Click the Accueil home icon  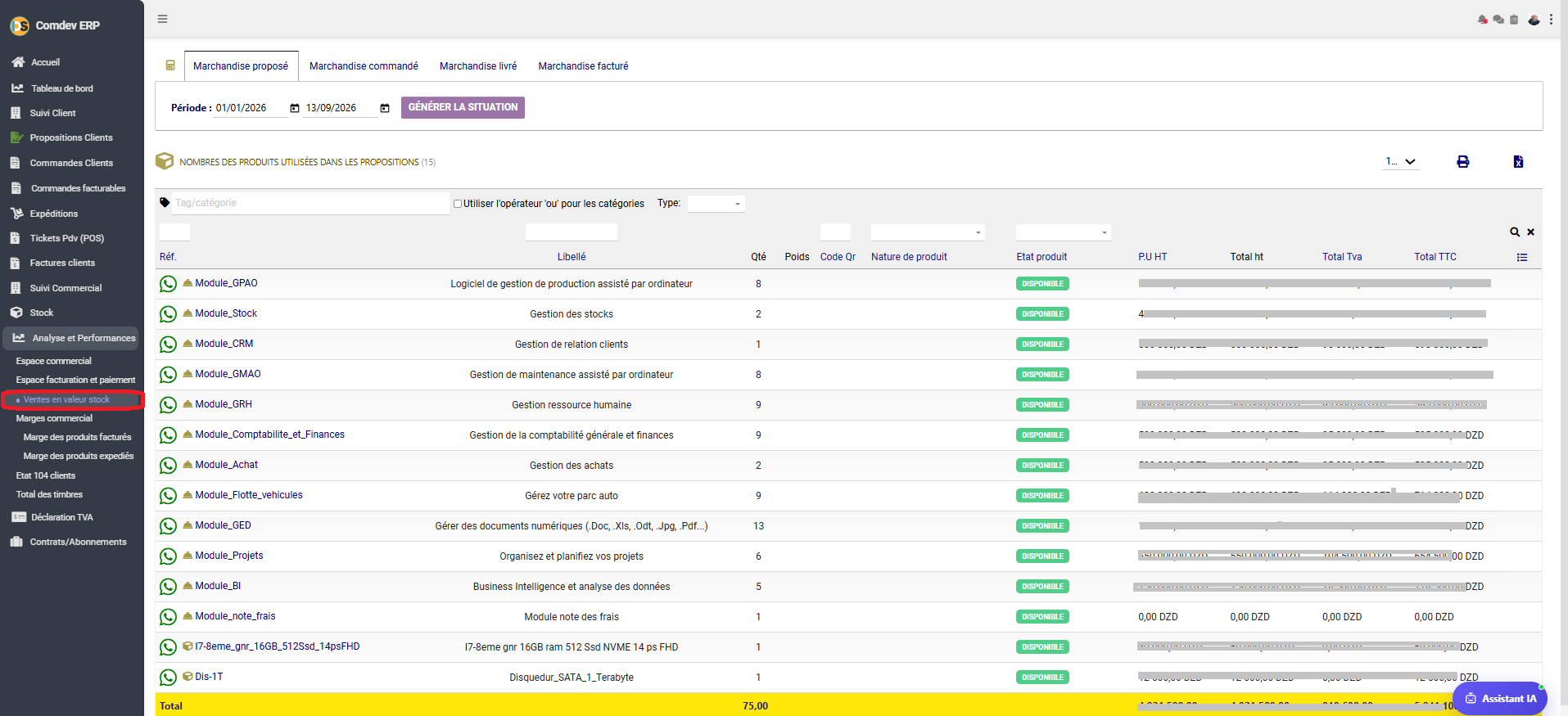pyautogui.click(x=18, y=62)
